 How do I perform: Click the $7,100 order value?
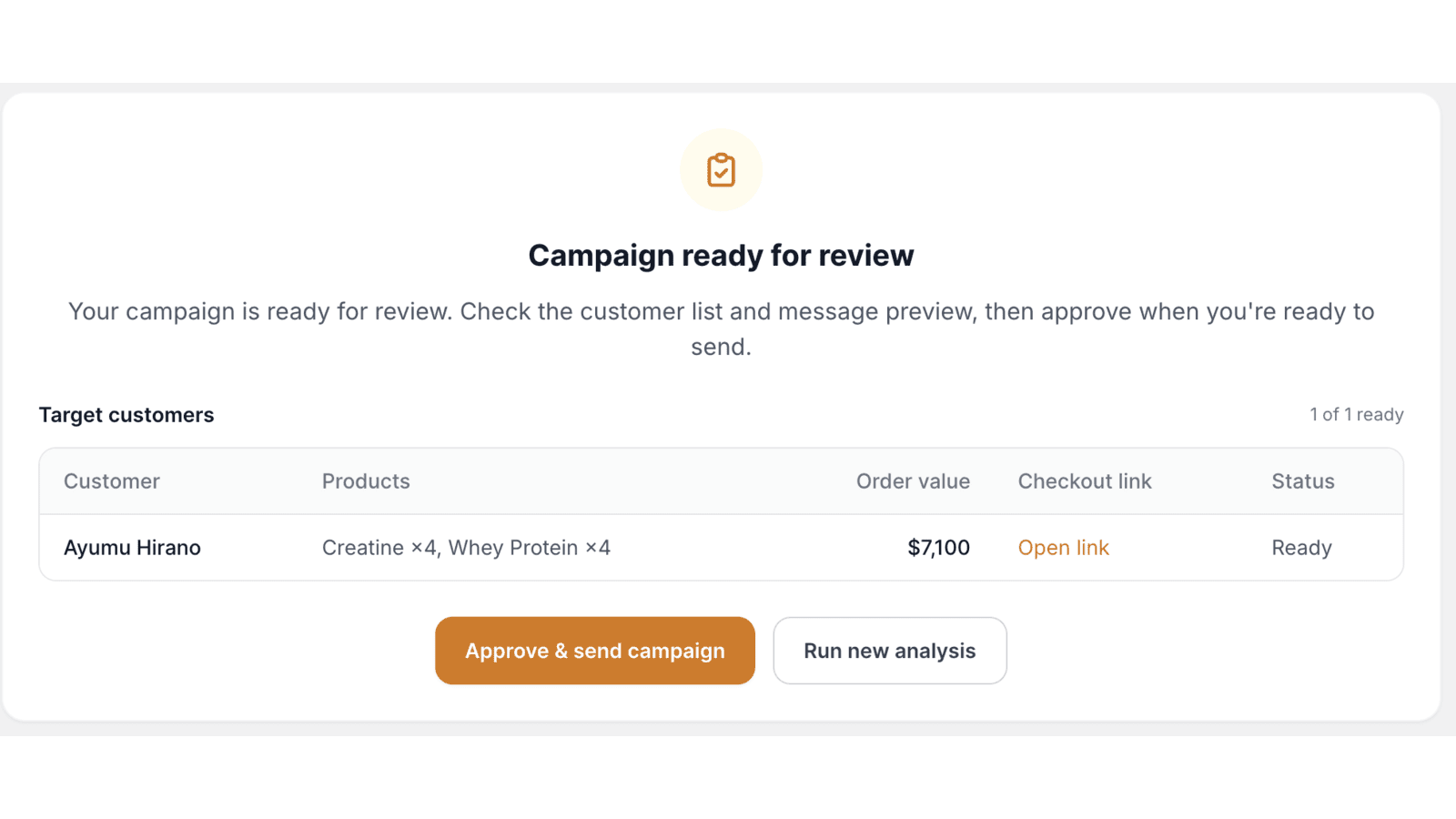pos(938,548)
